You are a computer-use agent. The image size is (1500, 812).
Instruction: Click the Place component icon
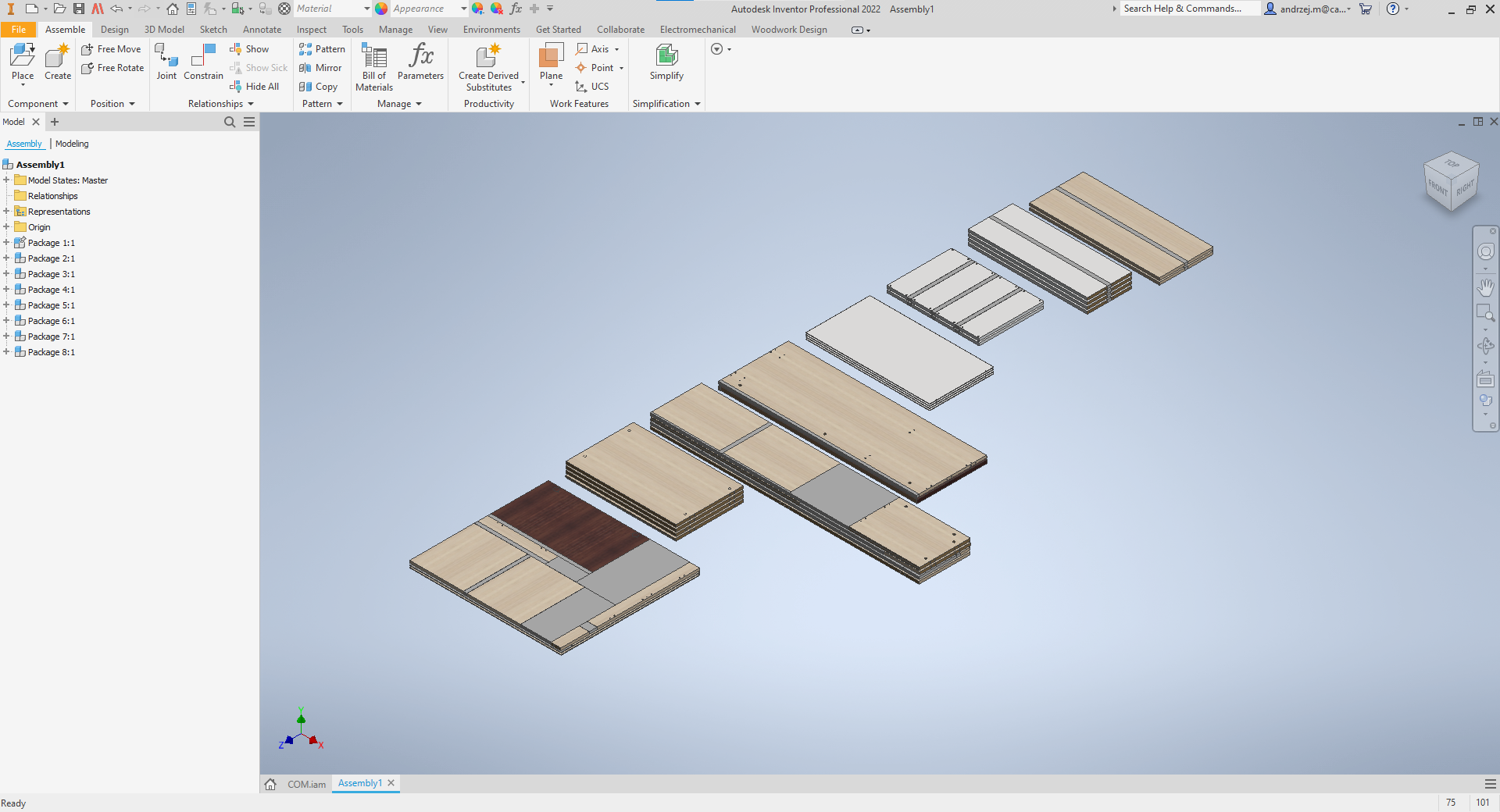point(23,56)
